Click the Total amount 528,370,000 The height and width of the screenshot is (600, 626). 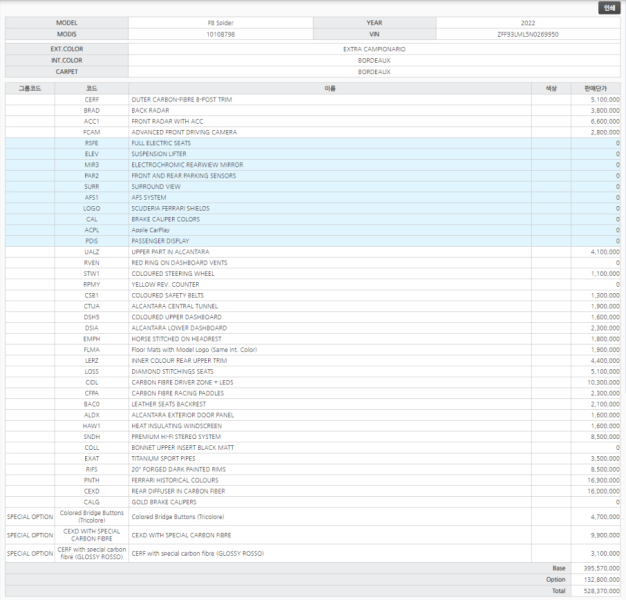point(602,591)
